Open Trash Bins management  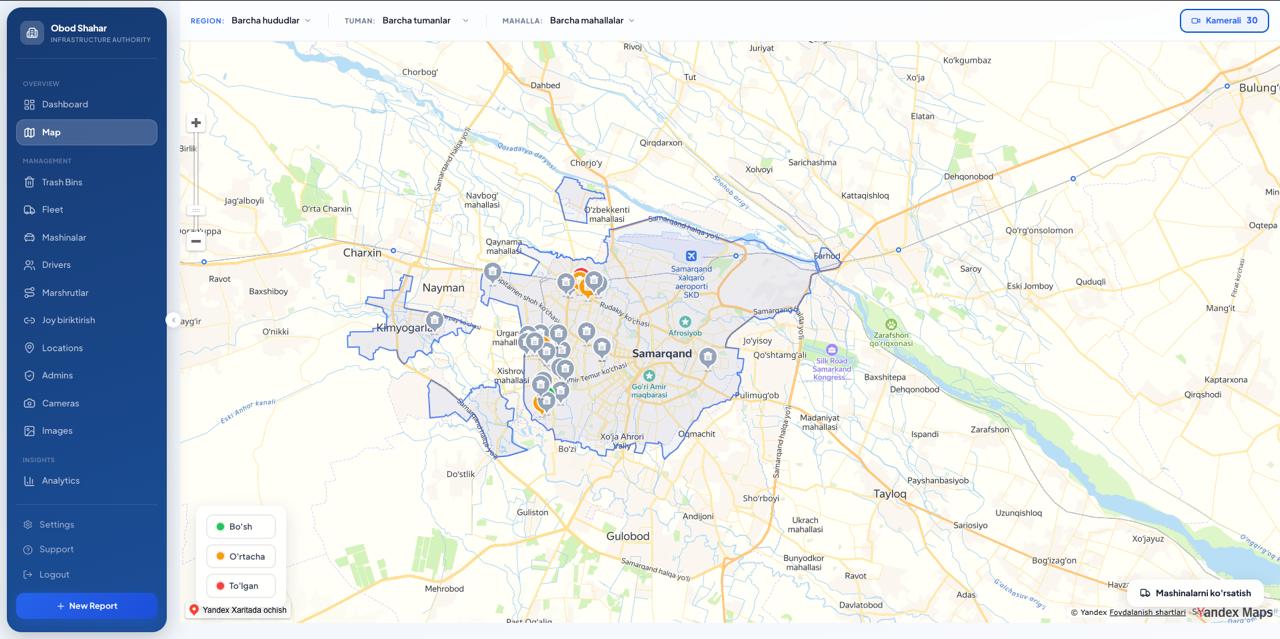[86, 182]
